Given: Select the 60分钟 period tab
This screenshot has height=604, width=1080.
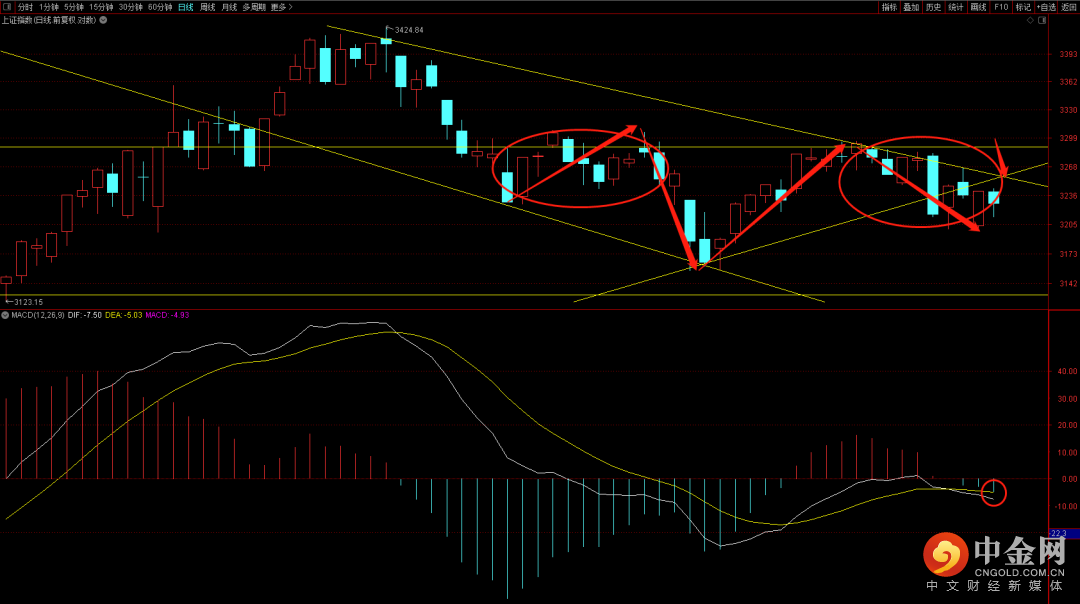Looking at the screenshot, I should tap(160, 7).
